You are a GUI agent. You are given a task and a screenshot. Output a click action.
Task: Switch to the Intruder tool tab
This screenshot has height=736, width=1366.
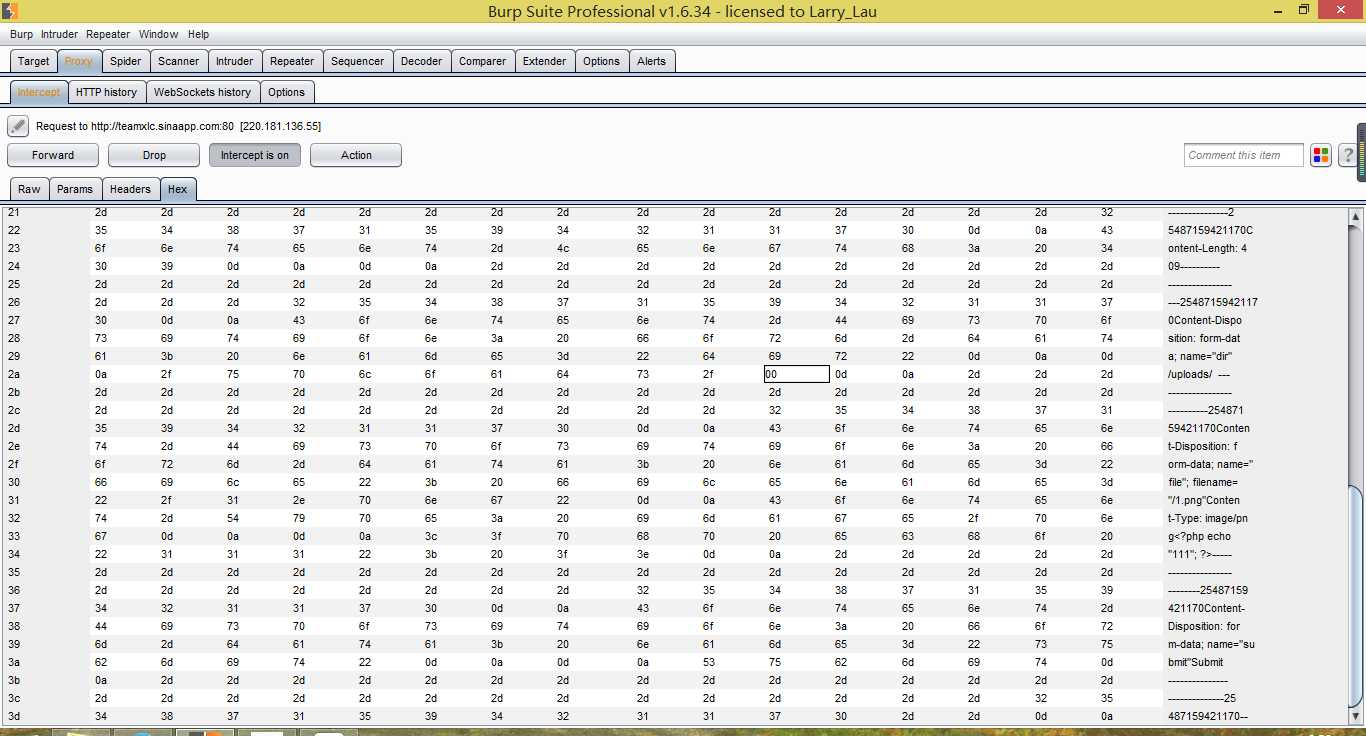coord(235,61)
